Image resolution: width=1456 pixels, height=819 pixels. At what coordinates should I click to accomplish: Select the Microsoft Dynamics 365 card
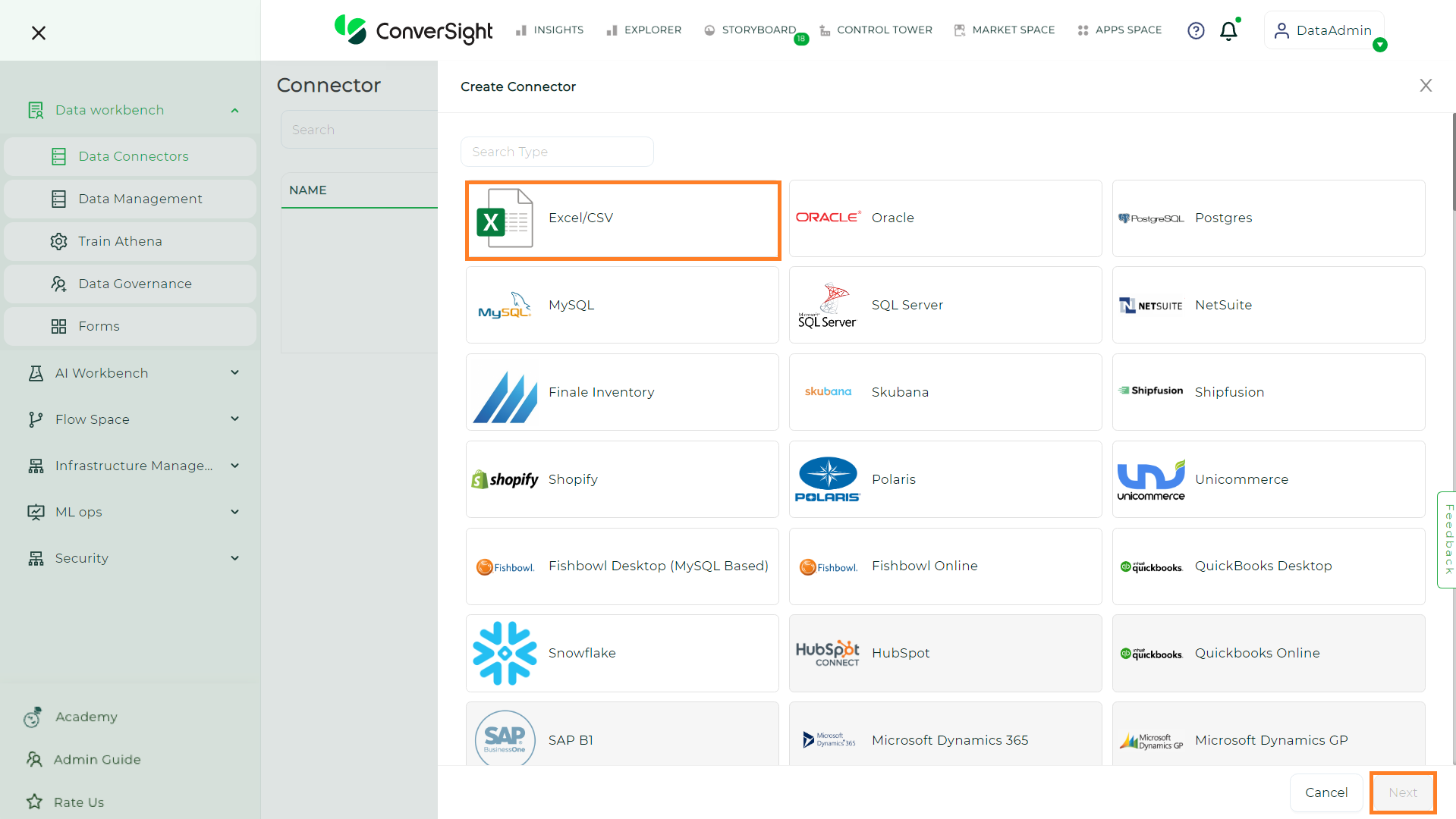pos(945,734)
